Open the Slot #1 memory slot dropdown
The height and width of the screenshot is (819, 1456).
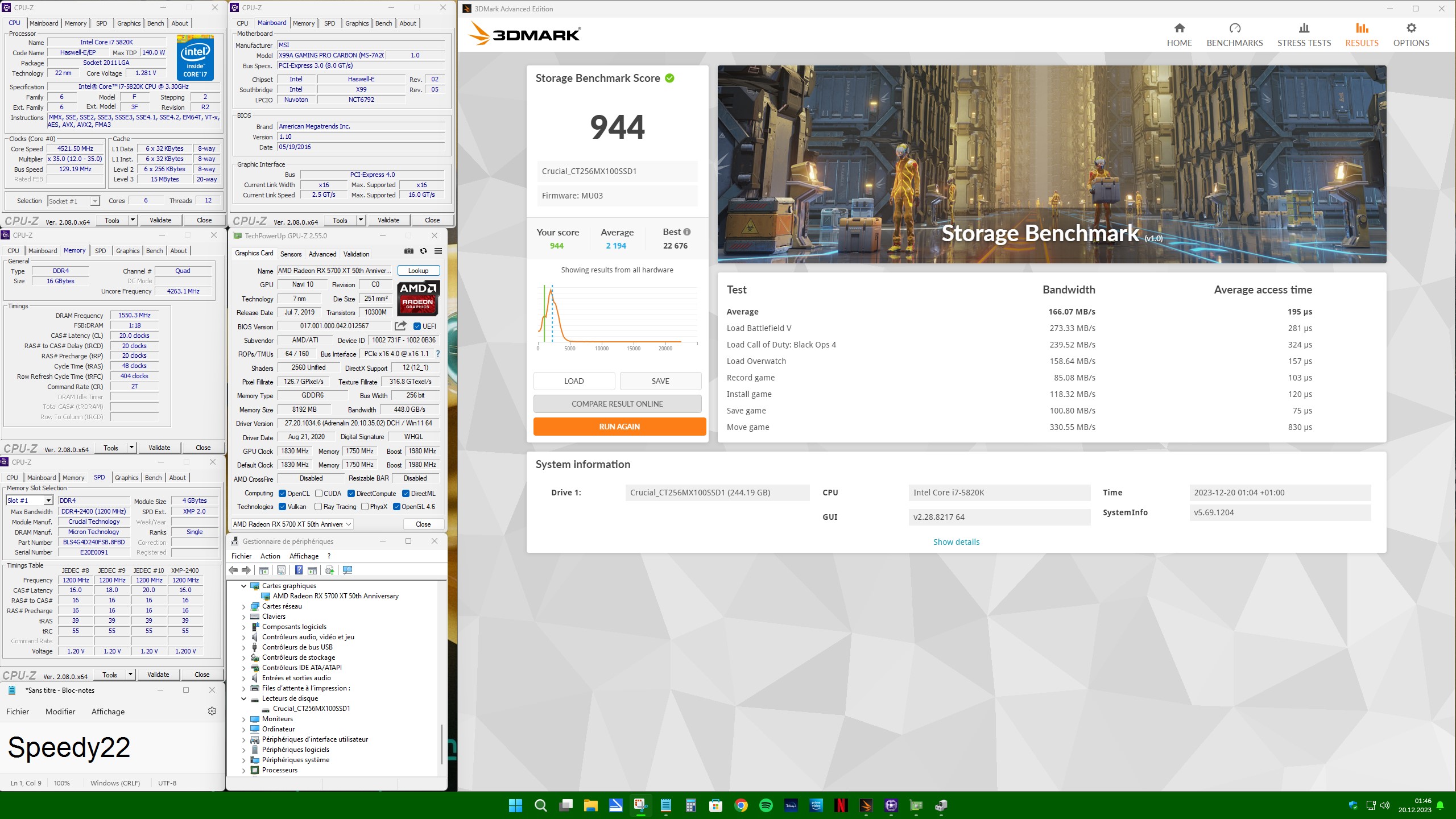30,500
